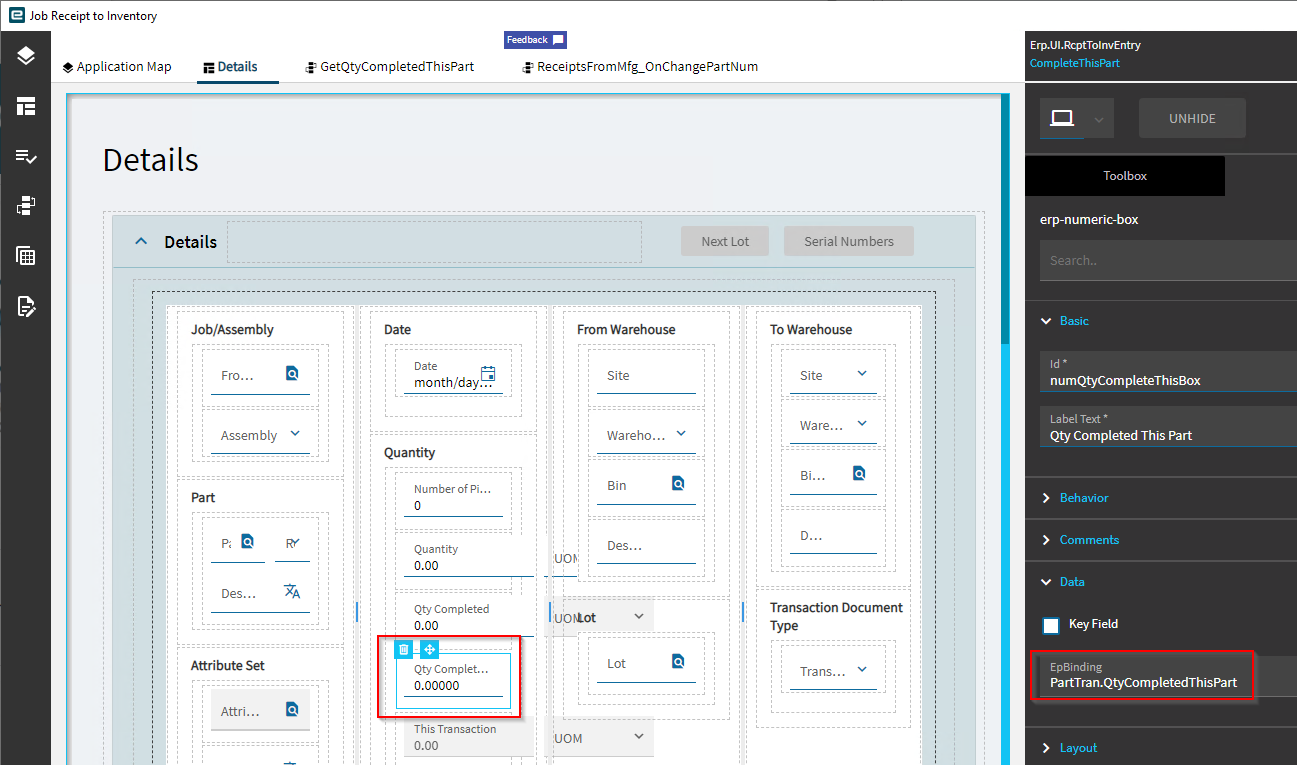
Task: Open the checklist icon in left sidebar
Action: click(26, 156)
